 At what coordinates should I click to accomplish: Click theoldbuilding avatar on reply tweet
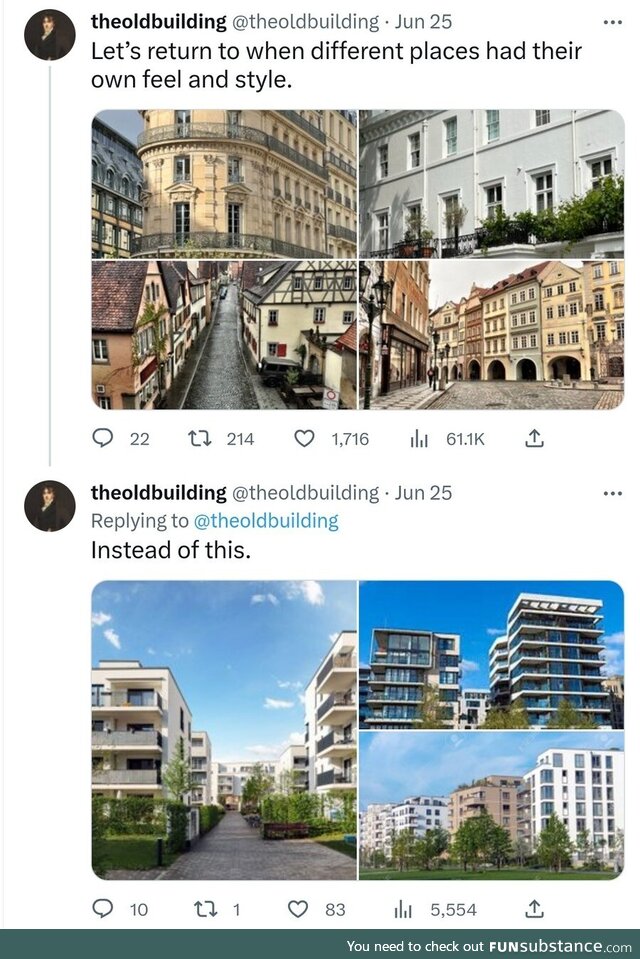tap(50, 506)
